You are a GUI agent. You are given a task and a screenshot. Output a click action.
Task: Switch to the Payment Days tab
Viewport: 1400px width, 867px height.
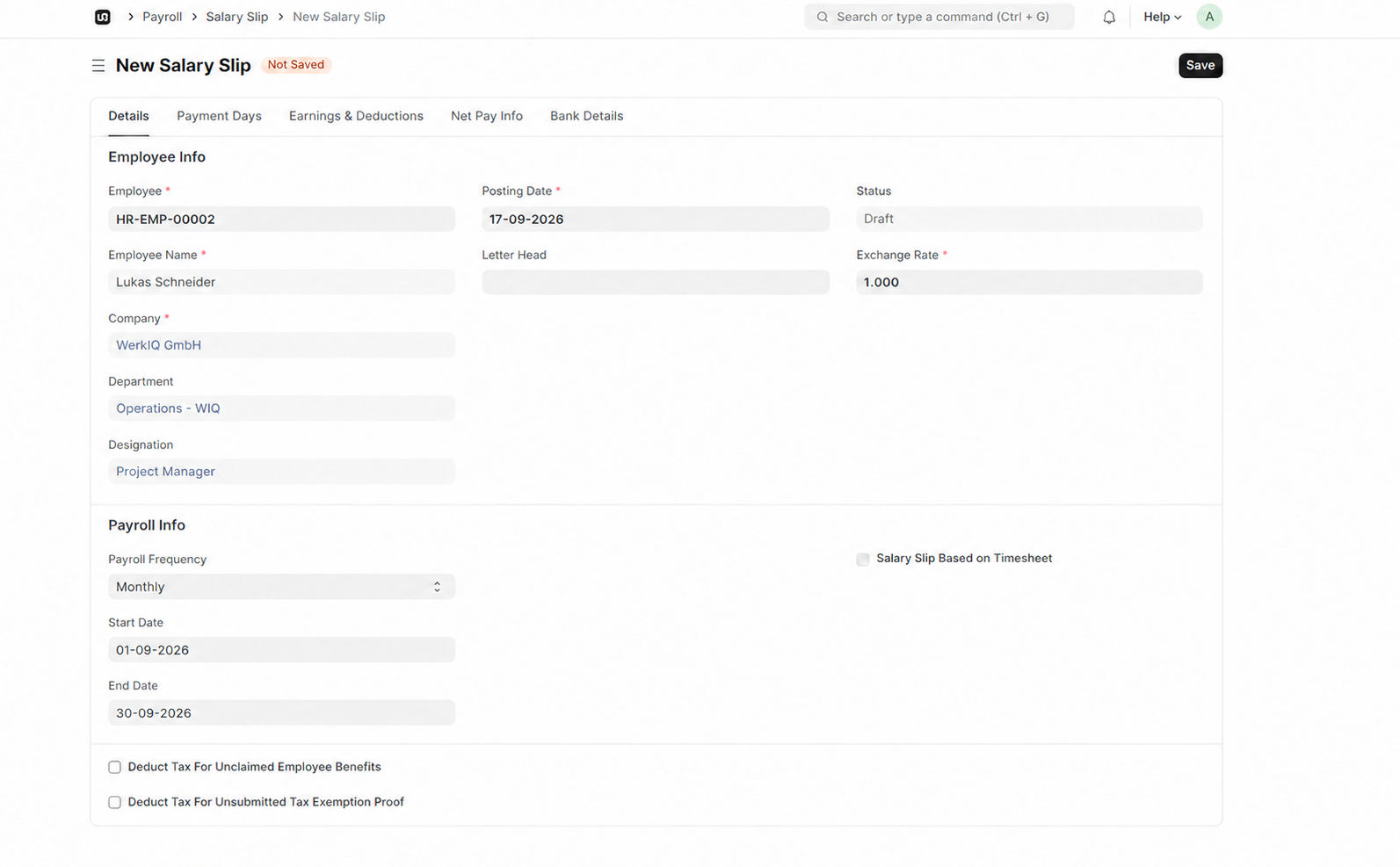[x=219, y=116]
